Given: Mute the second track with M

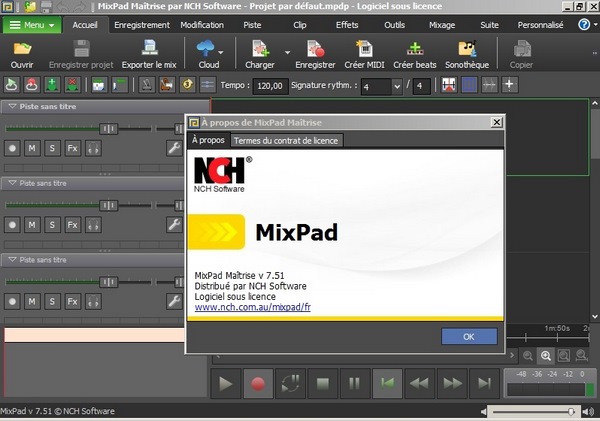Looking at the screenshot, I should [32, 225].
